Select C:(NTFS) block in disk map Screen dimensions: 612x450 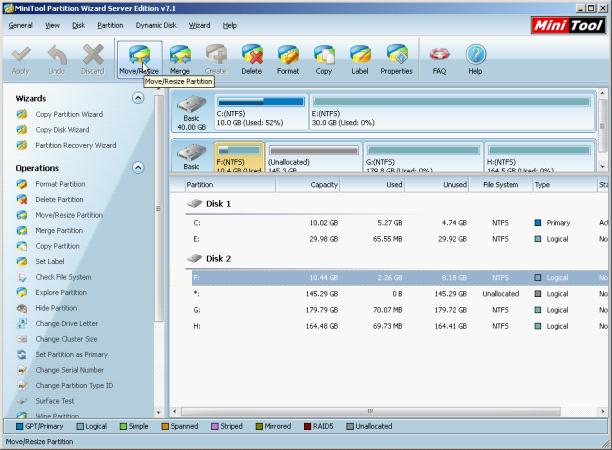[261, 112]
